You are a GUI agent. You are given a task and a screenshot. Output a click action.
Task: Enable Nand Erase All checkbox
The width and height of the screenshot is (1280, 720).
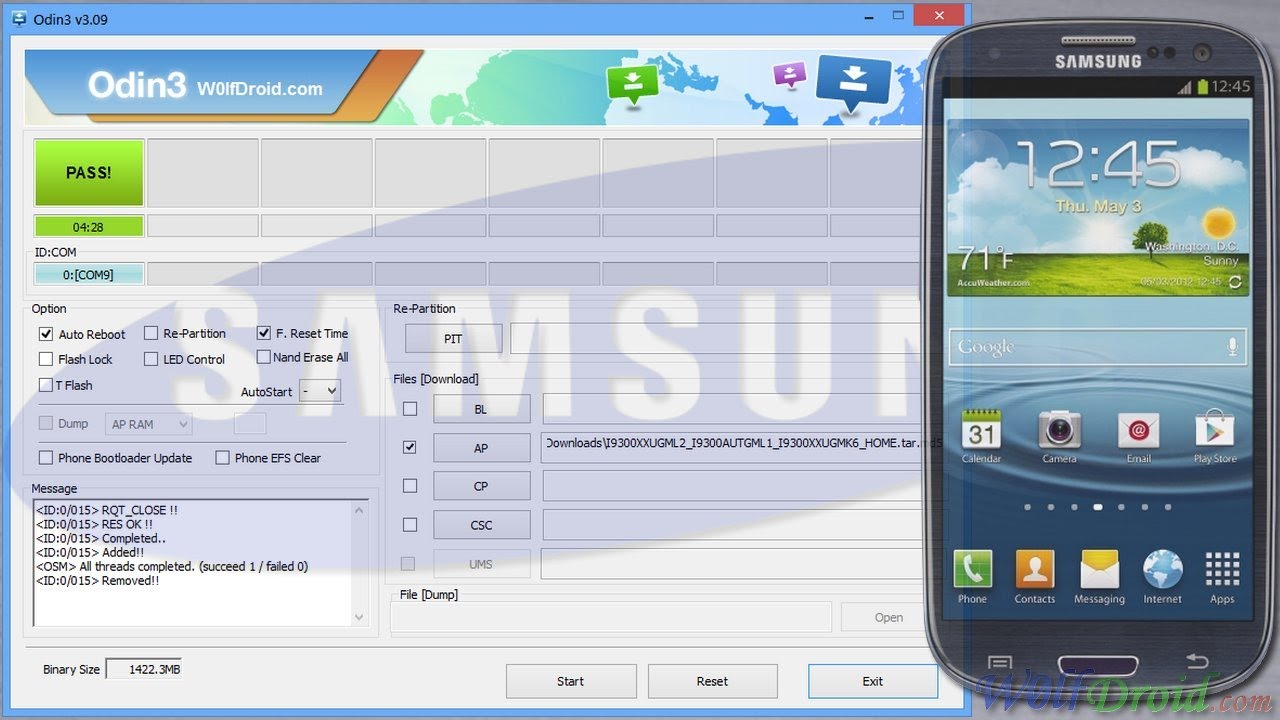pyautogui.click(x=264, y=357)
